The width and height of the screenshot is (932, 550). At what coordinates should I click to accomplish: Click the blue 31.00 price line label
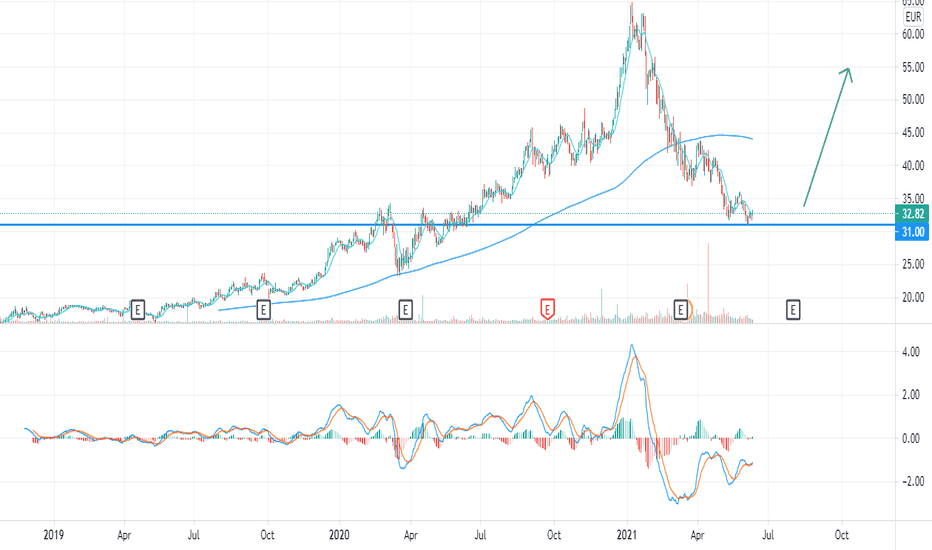click(x=912, y=232)
